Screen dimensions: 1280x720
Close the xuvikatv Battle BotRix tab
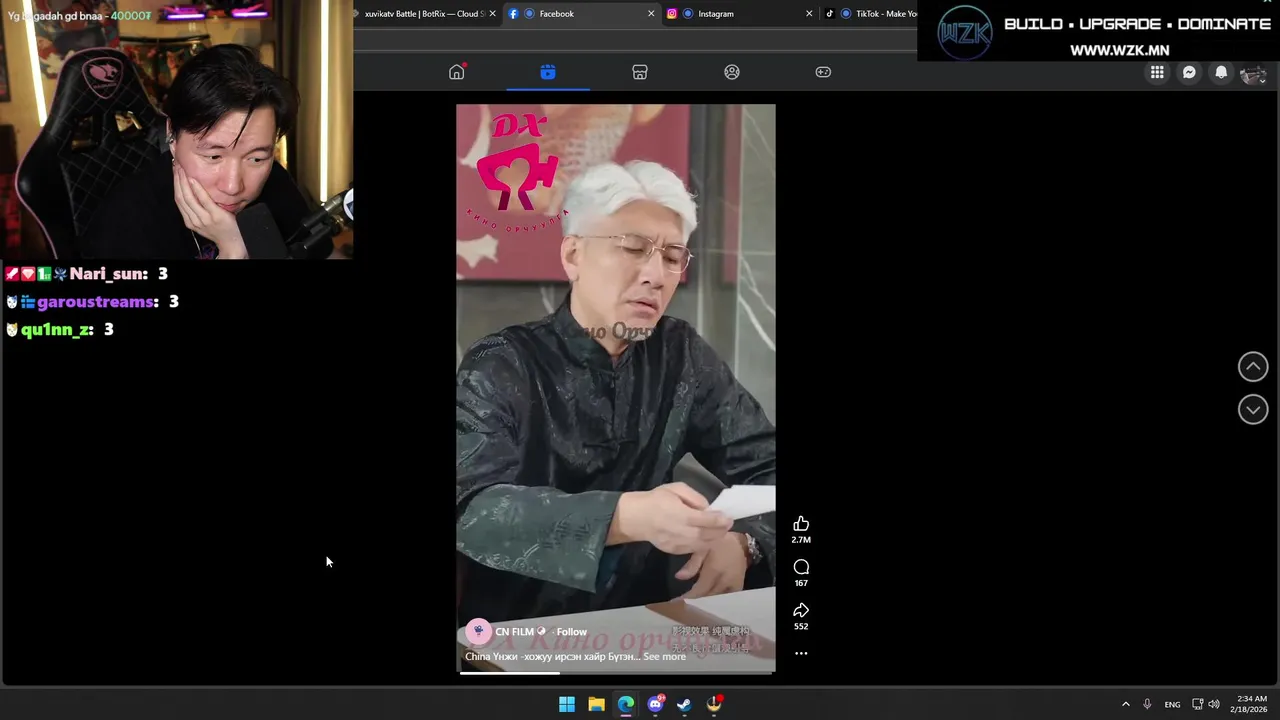[x=492, y=14]
